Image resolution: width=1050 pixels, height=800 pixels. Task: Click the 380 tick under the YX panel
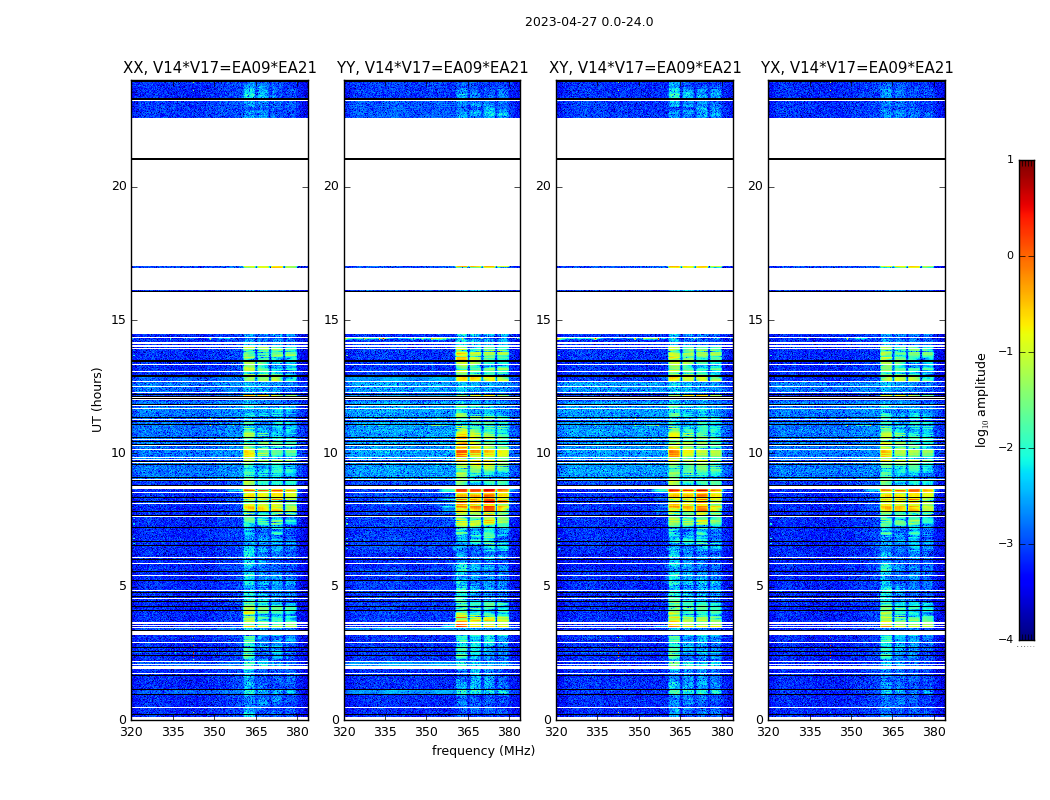pyautogui.click(x=934, y=732)
